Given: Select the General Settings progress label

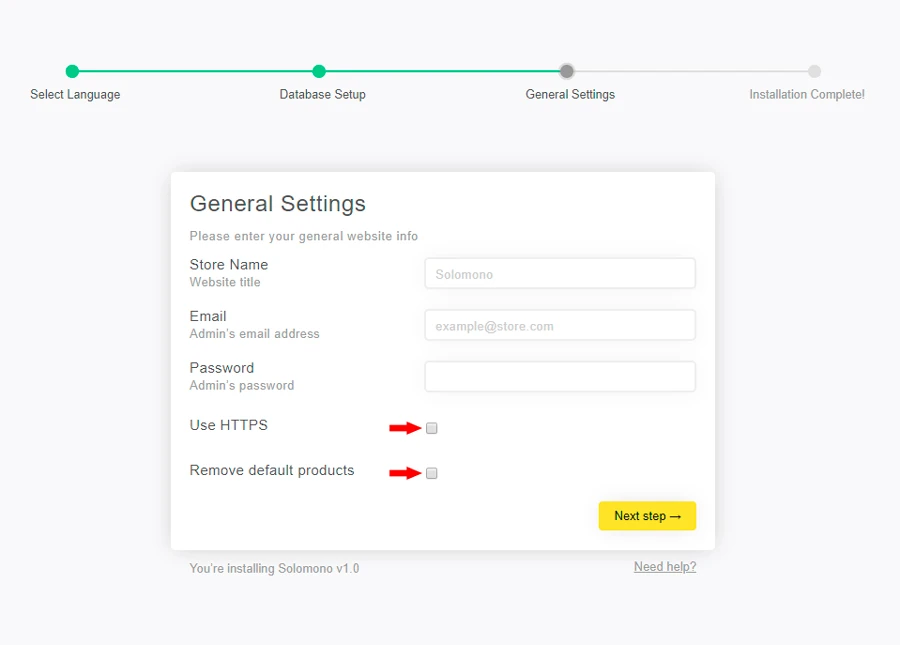Looking at the screenshot, I should [x=570, y=95].
